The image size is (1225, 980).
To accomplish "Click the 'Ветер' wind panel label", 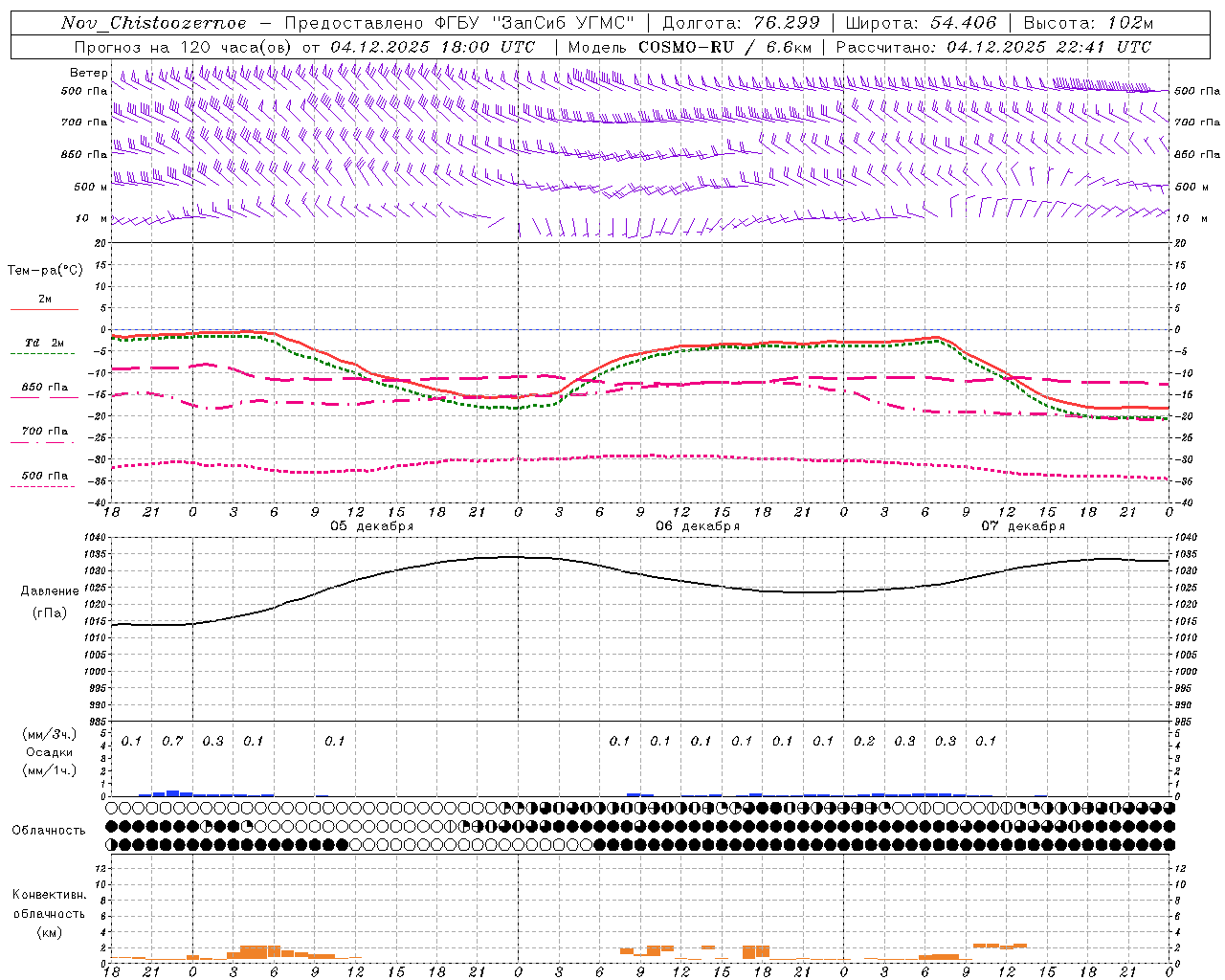I will point(88,73).
